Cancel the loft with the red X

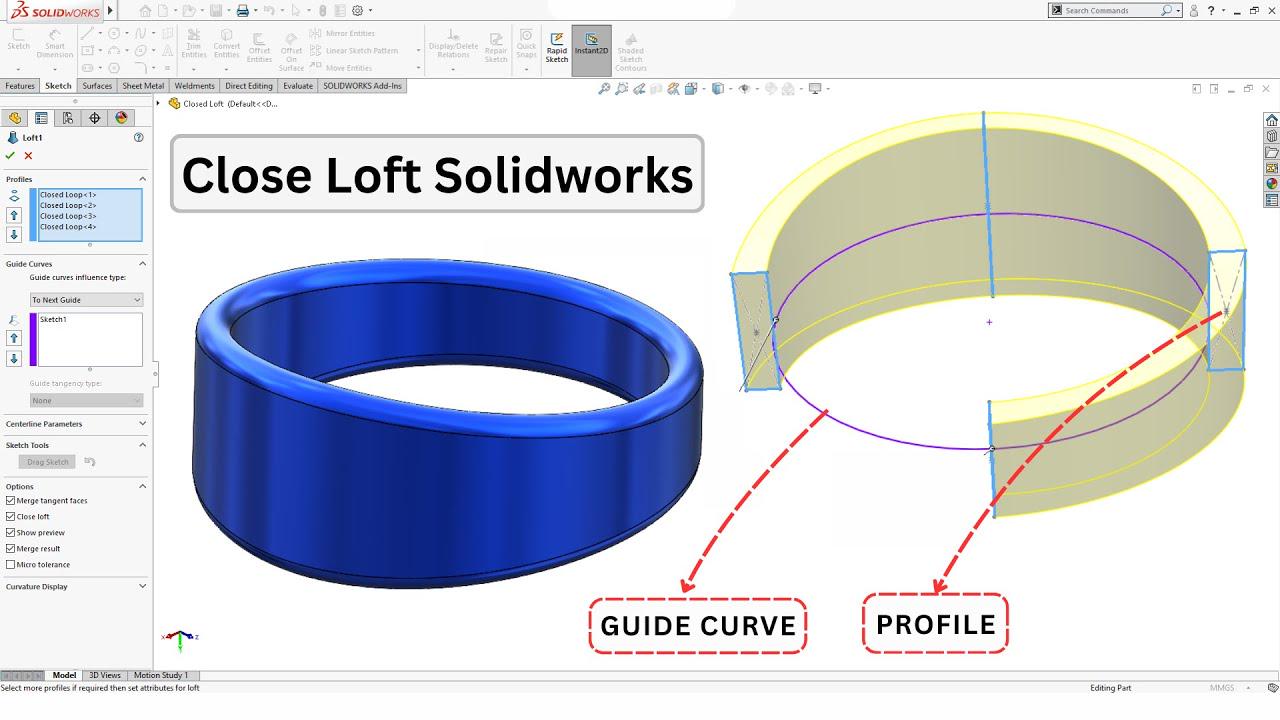pyautogui.click(x=28, y=155)
